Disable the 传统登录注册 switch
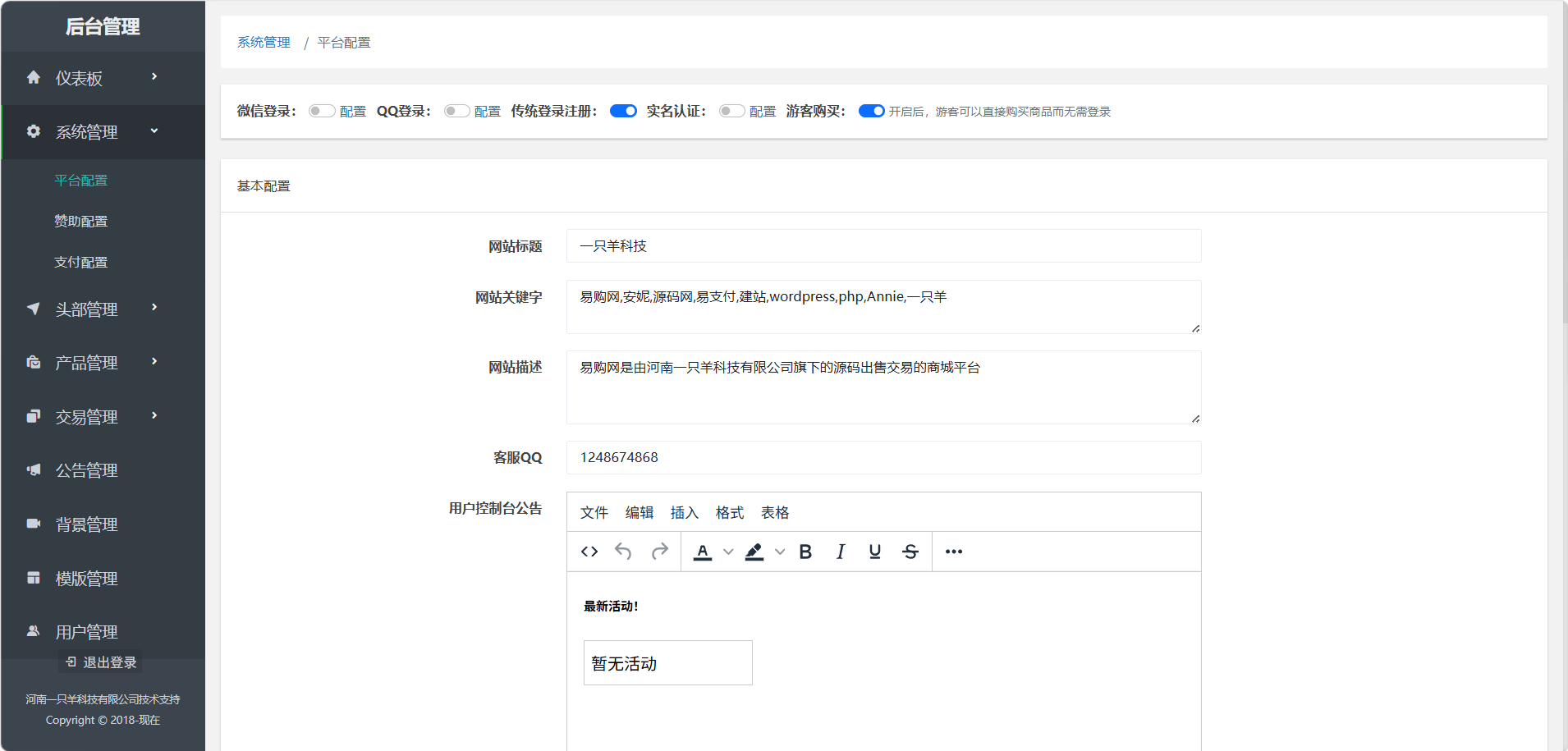The width and height of the screenshot is (1568, 751). tap(623, 111)
